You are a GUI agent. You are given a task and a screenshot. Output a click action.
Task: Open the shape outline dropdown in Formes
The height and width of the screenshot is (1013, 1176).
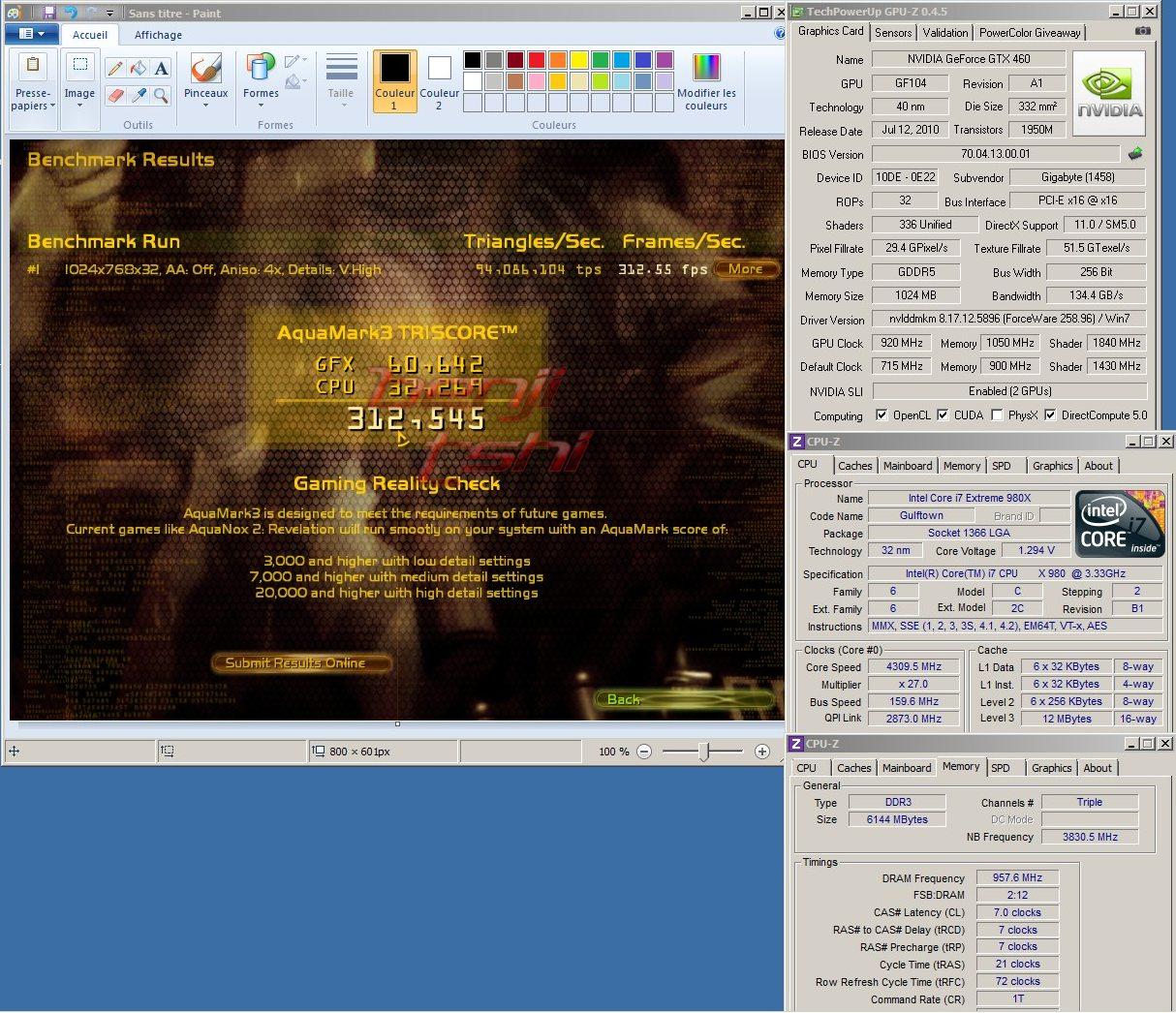pyautogui.click(x=296, y=62)
